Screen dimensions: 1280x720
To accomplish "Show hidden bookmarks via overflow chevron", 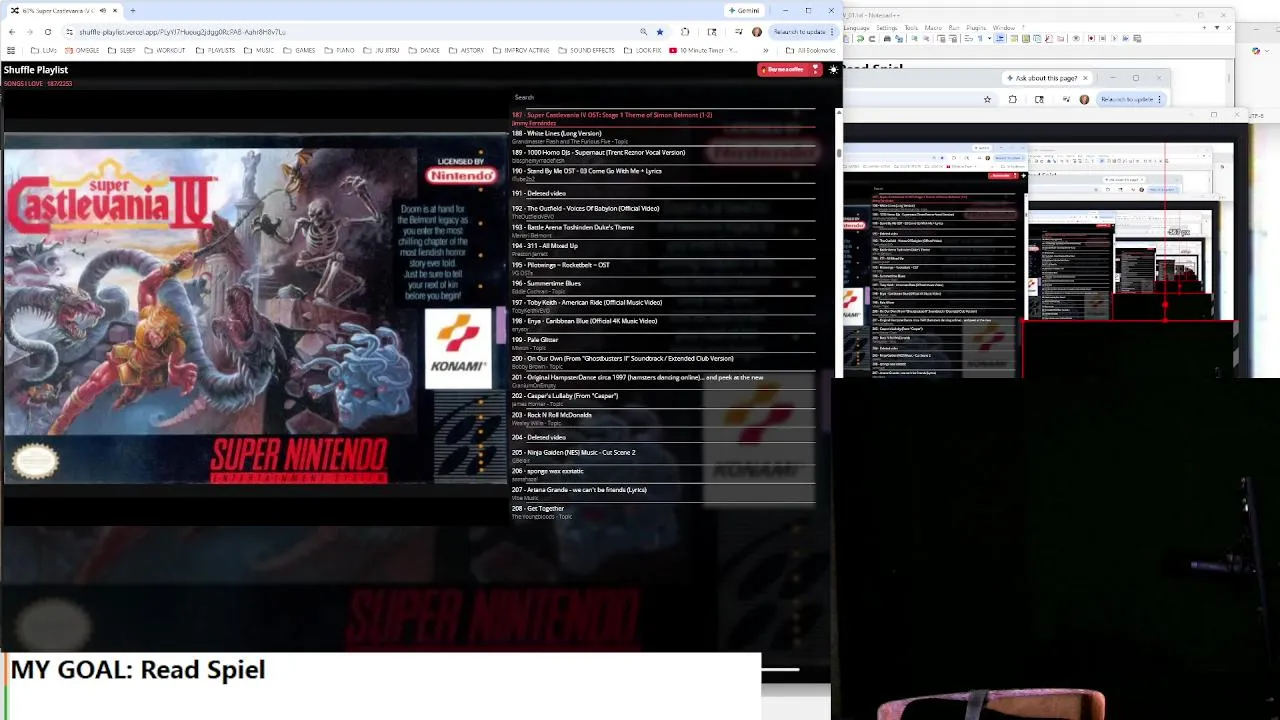I will [766, 50].
